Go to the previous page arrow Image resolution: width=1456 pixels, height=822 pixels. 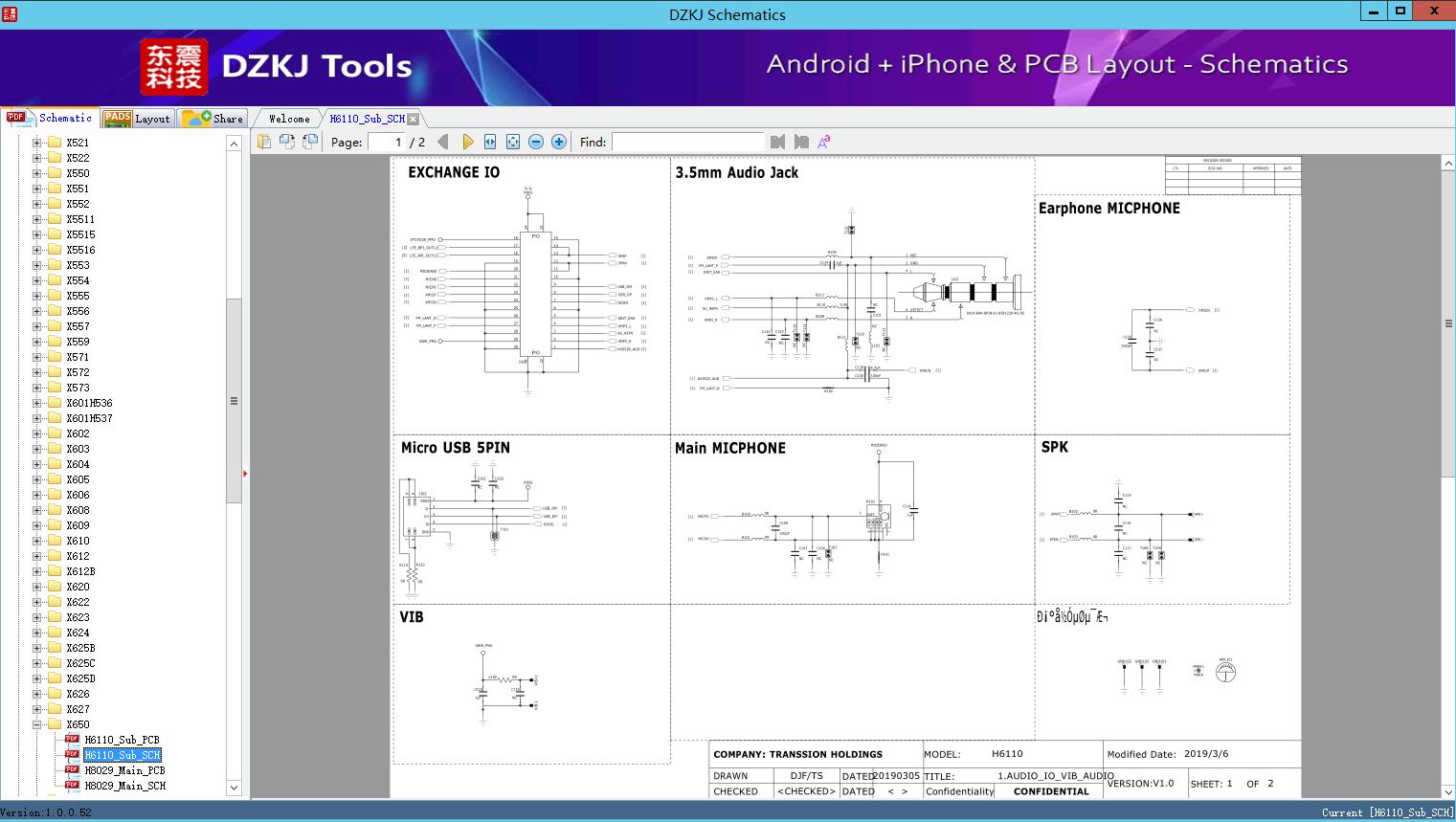[x=443, y=142]
